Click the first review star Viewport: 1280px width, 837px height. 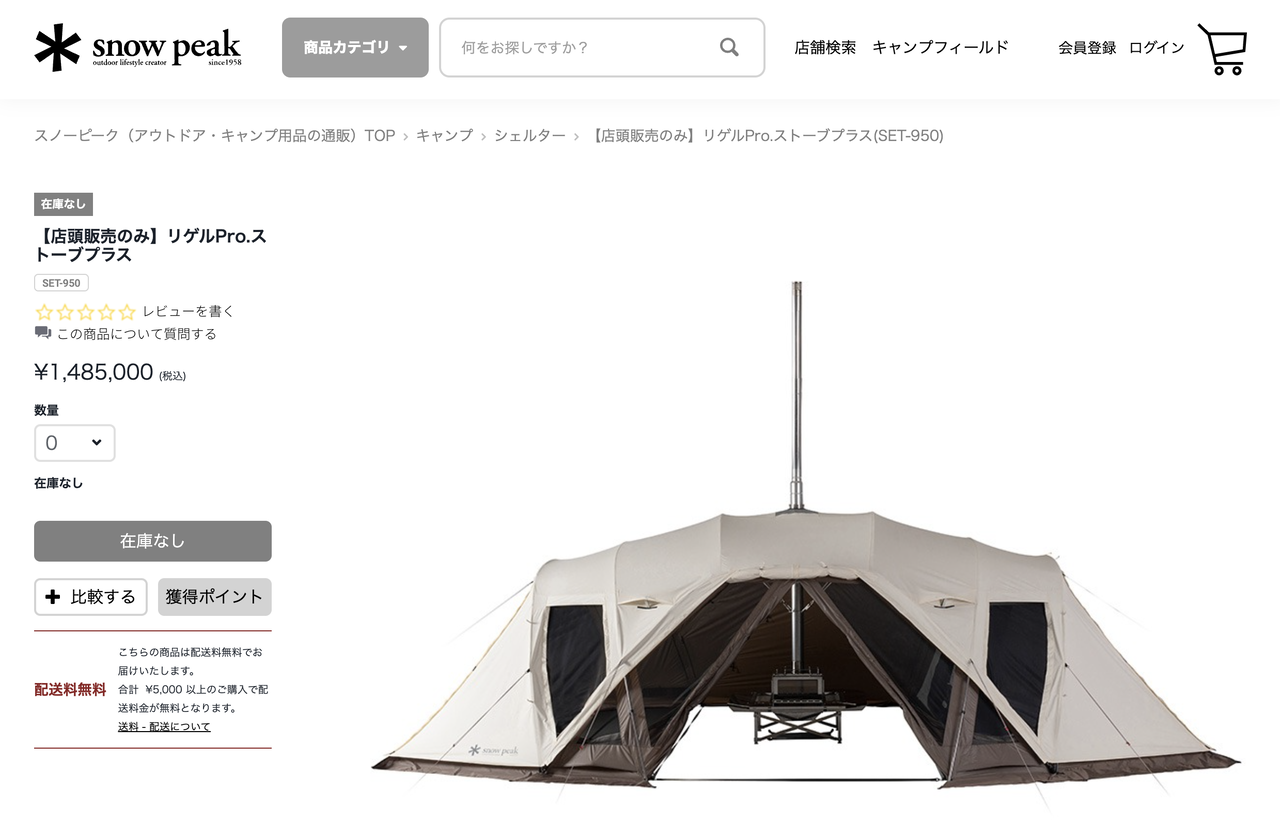tap(44, 312)
